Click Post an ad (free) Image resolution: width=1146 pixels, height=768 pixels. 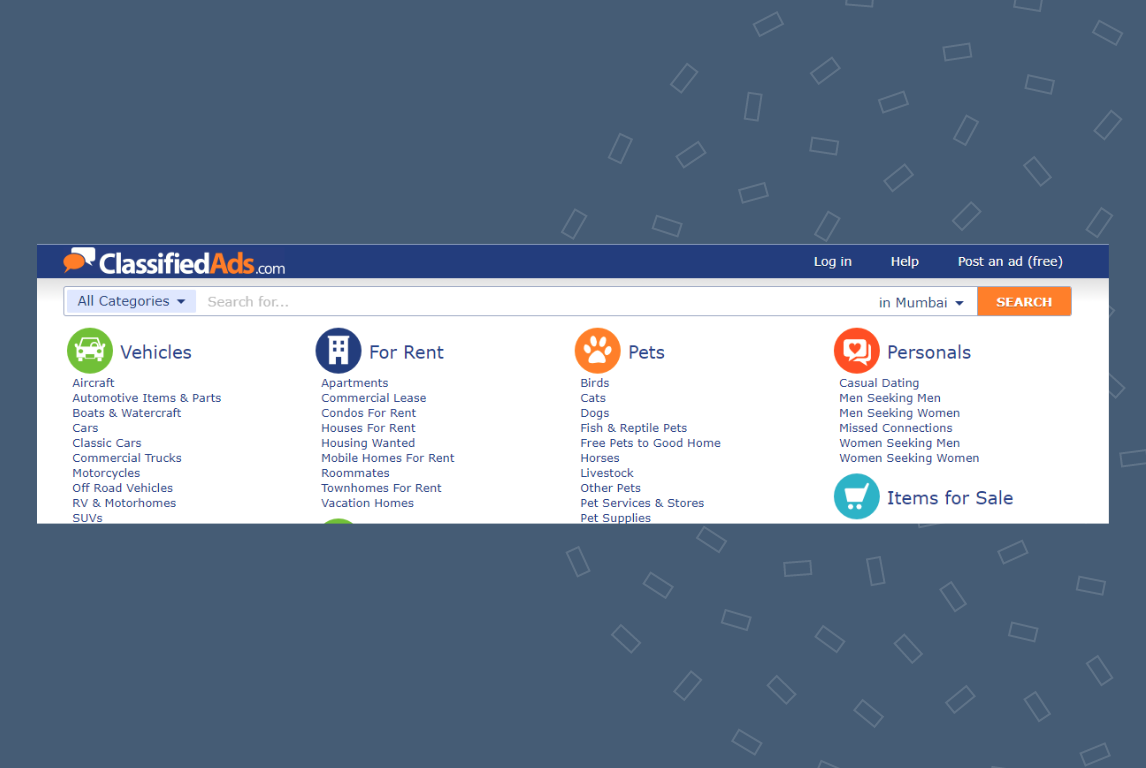pyautogui.click(x=1009, y=261)
